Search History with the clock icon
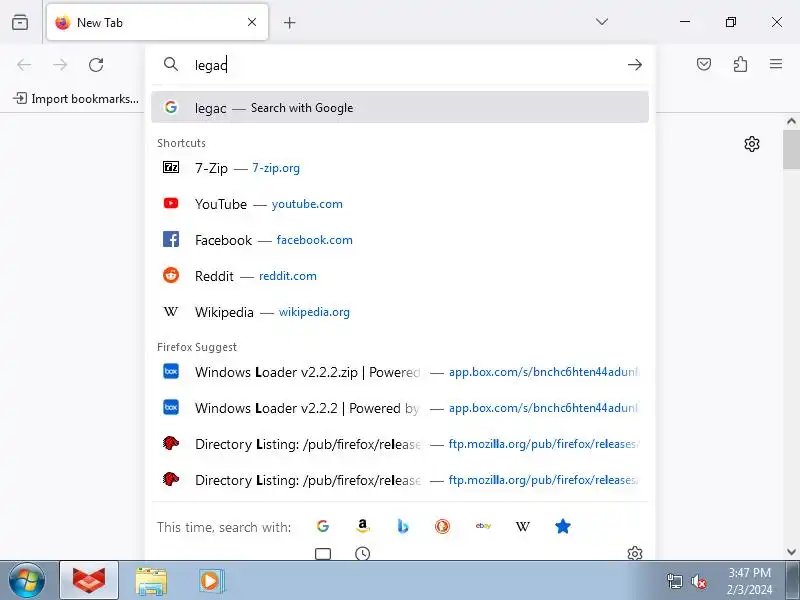The width and height of the screenshot is (800, 600). (363, 554)
